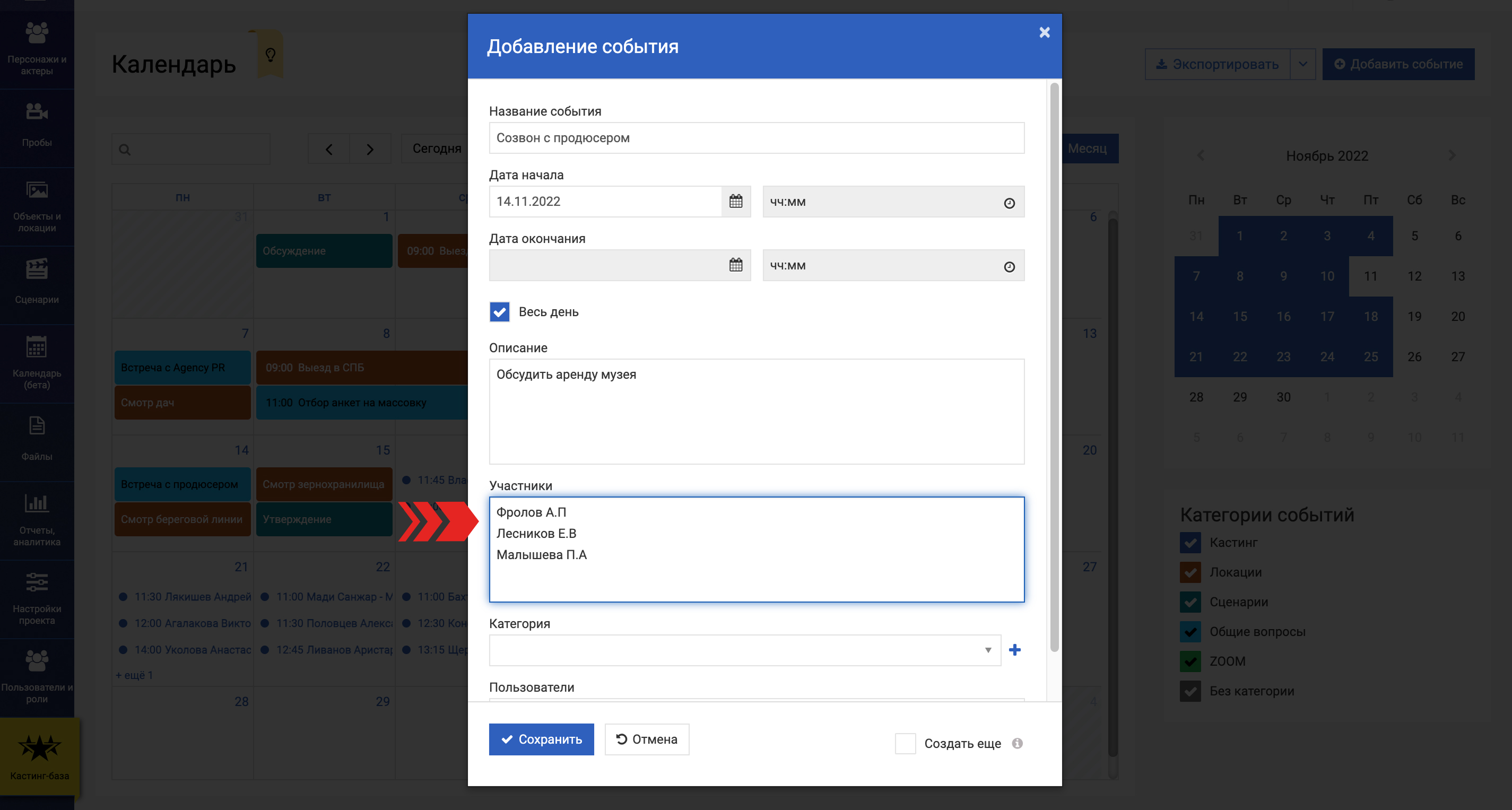Viewport: 1512px width, 810px height.
Task: Open Встреча с Agency PR event
Action: (x=183, y=368)
